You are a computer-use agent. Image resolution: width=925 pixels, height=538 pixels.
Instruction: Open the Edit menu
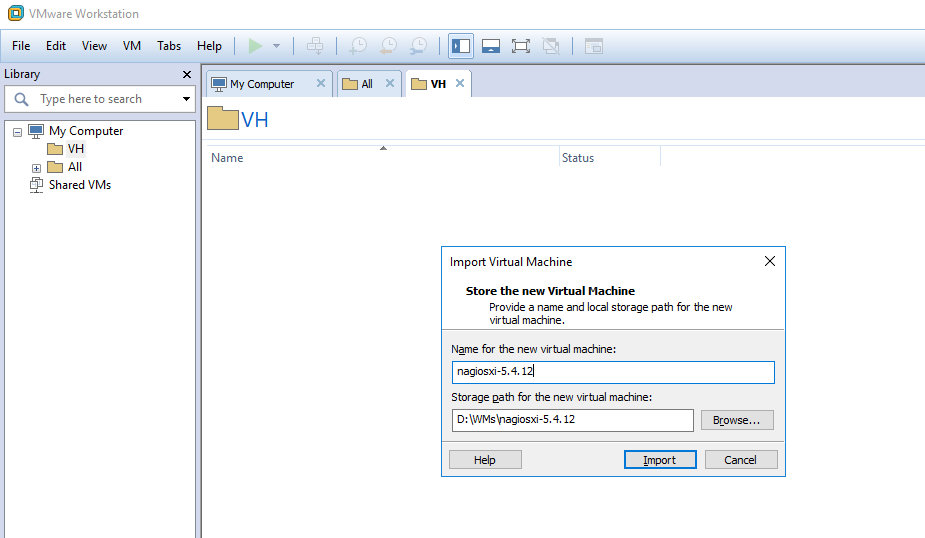tap(56, 46)
